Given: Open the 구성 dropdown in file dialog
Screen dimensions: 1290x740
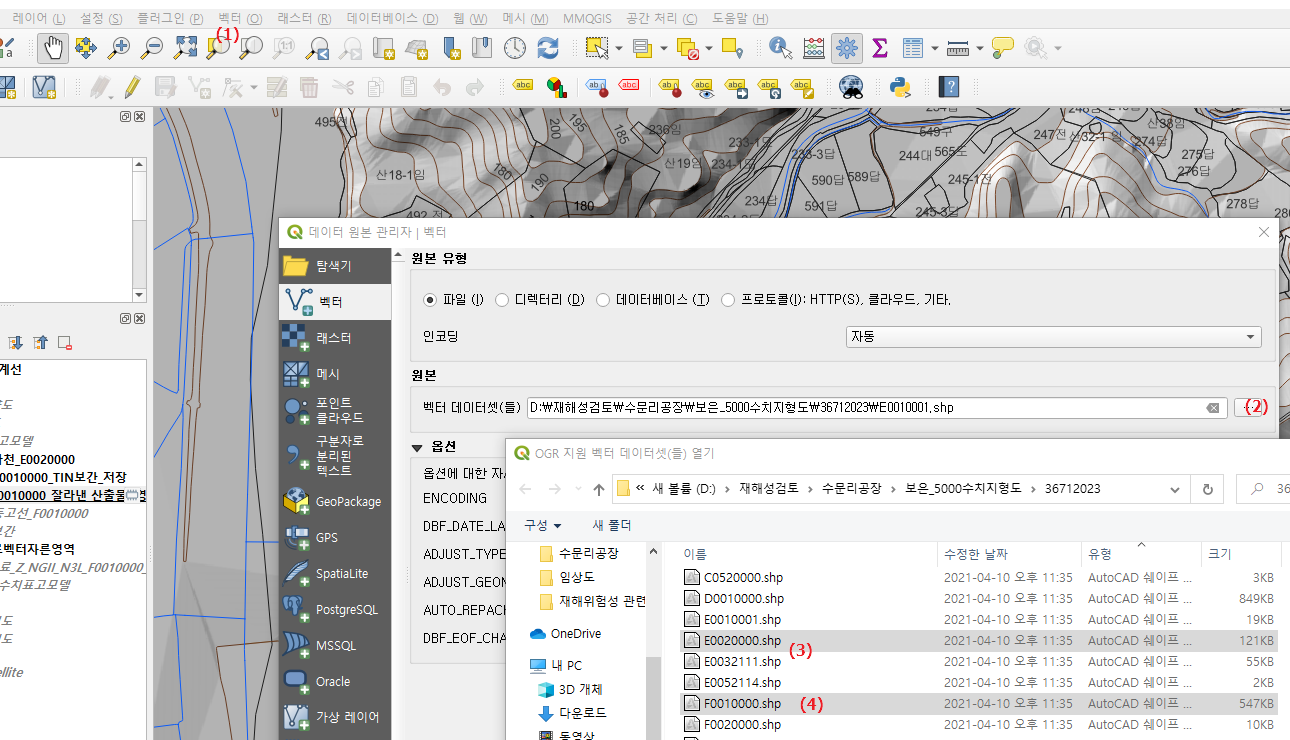Looking at the screenshot, I should click(543, 525).
